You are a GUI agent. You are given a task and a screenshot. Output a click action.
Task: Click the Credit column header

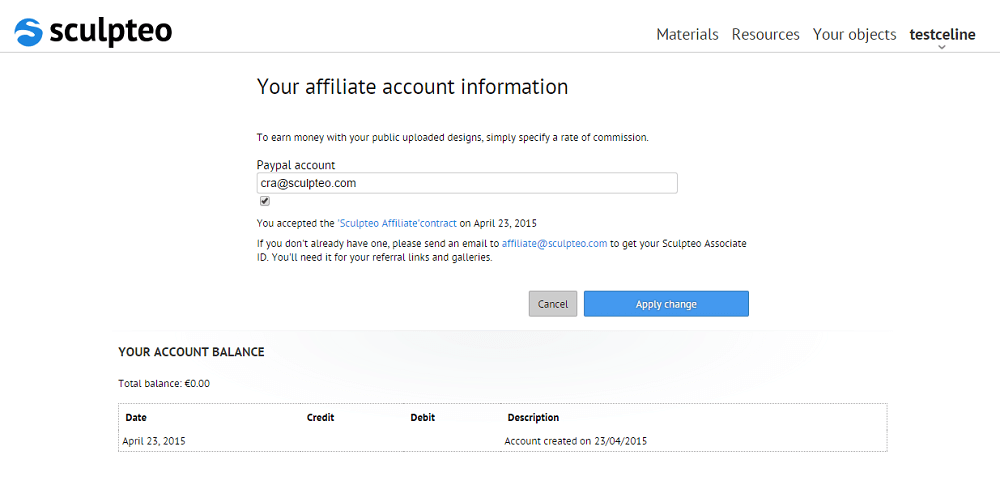320,418
